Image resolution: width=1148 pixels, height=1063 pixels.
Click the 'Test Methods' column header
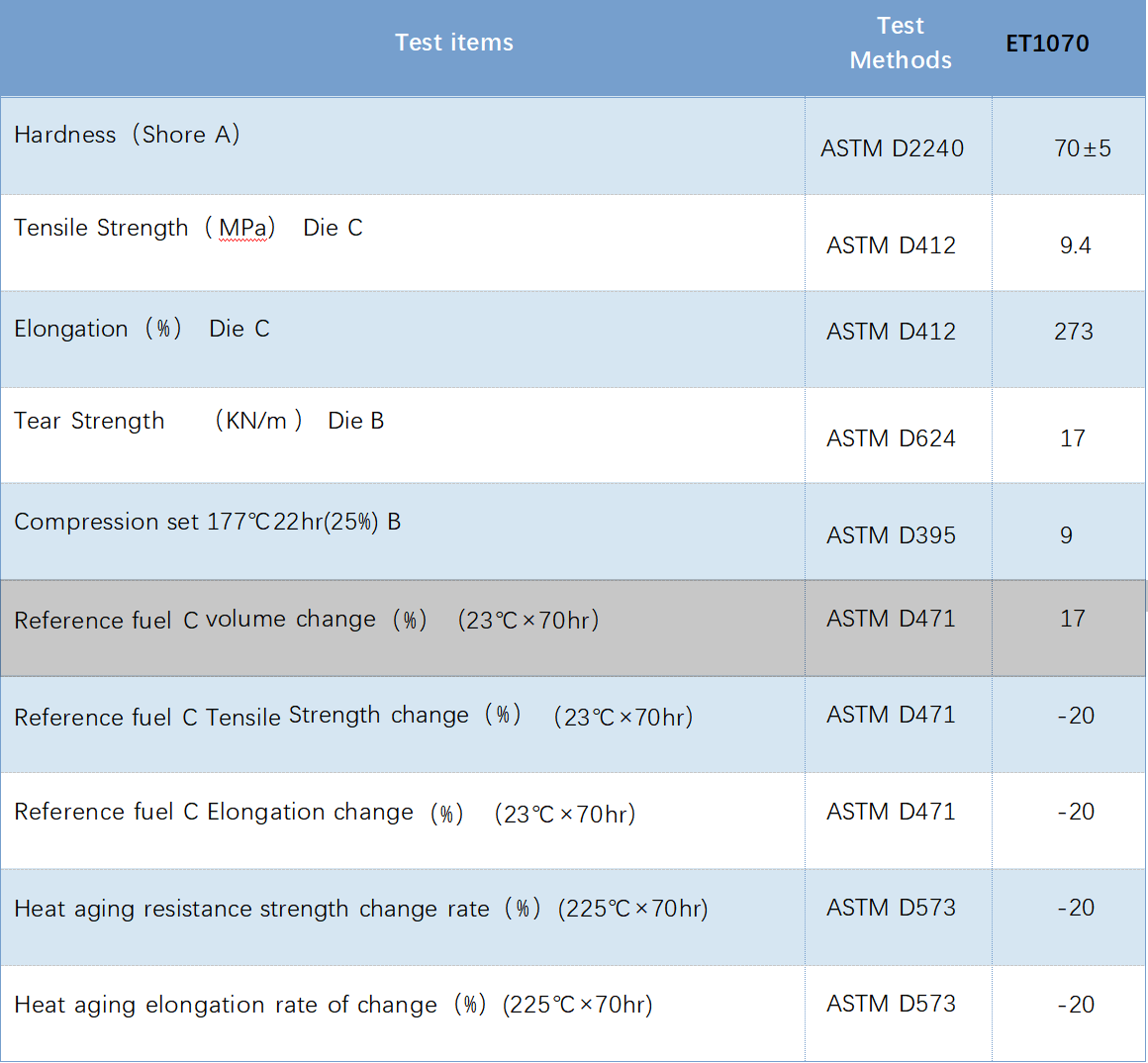pos(900,44)
